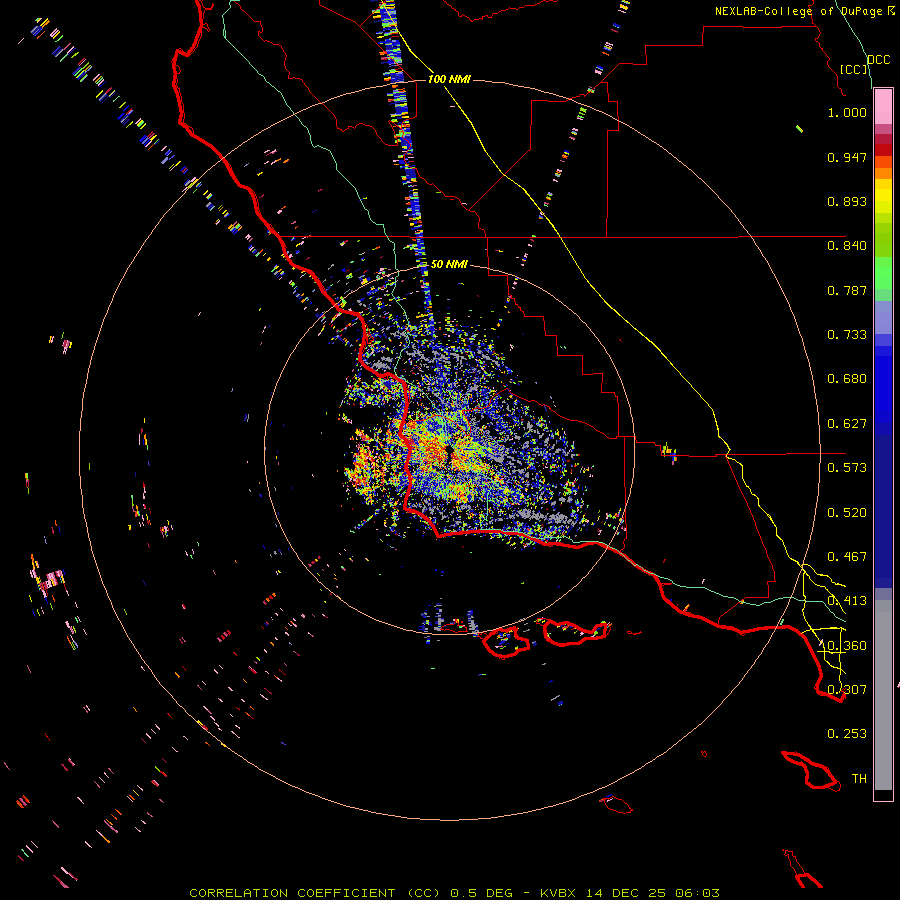Click the 0.627 color scale value
Screen dimensions: 900x900
[x=847, y=424]
